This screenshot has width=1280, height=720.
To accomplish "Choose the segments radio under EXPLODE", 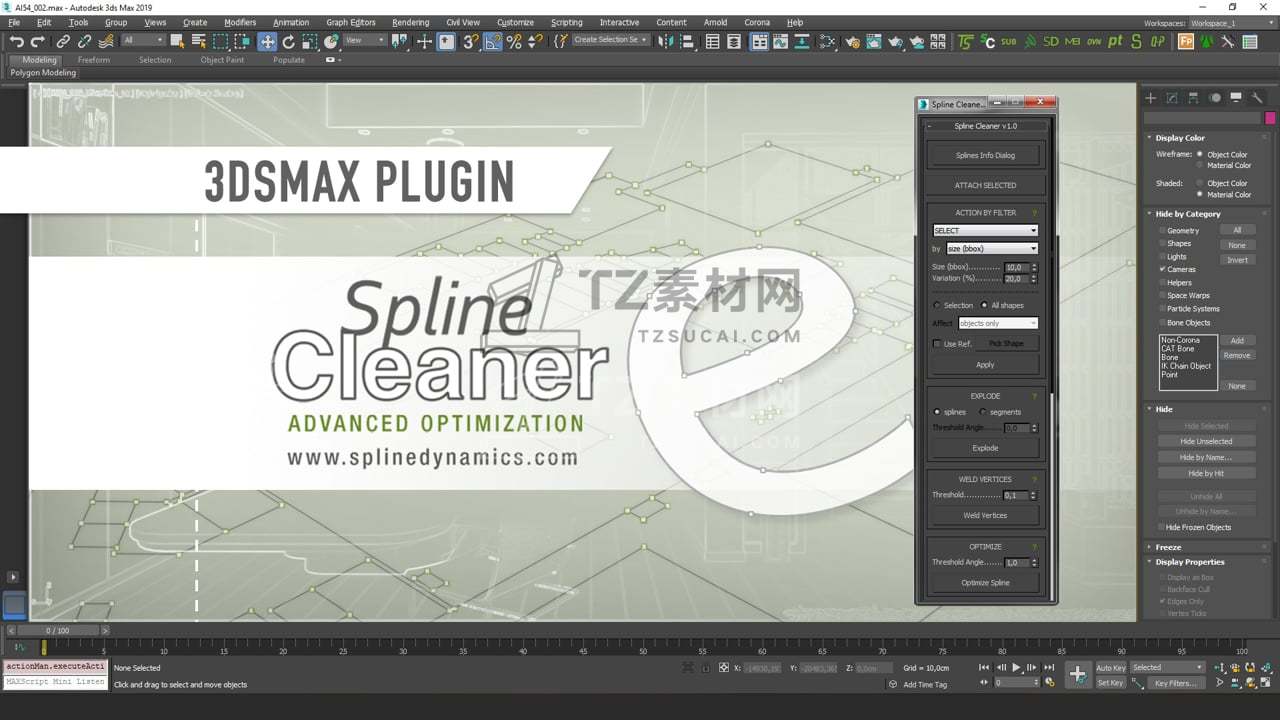I will (983, 412).
